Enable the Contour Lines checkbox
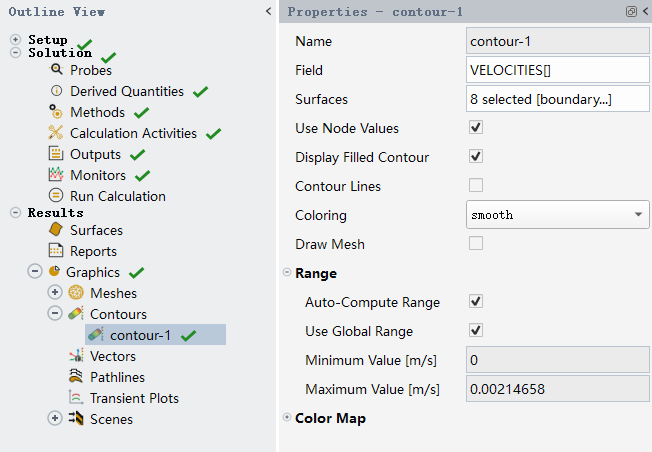The image size is (652, 452). click(476, 185)
